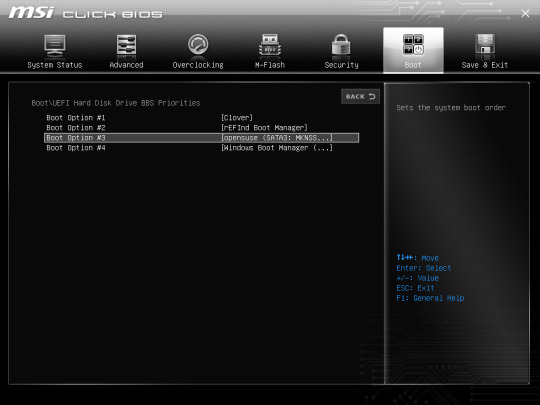
Task: Open the System Status monitor icon
Action: 55,46
